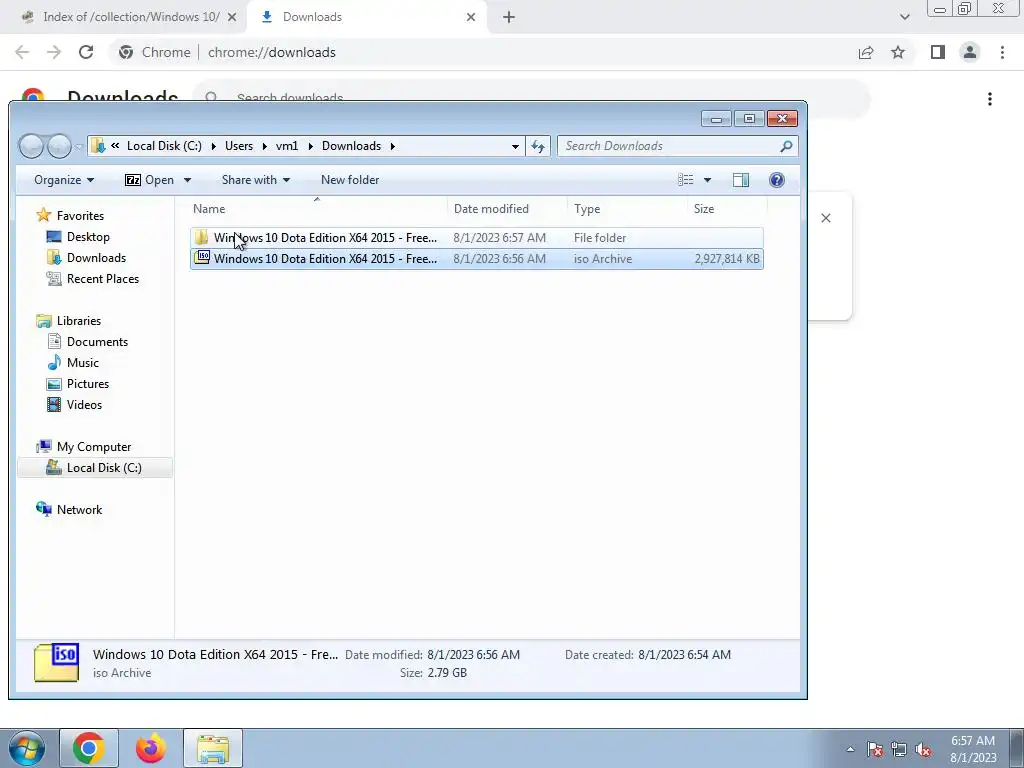1024x768 pixels.
Task: Expand the Open button dropdown arrow
Action: coord(187,180)
